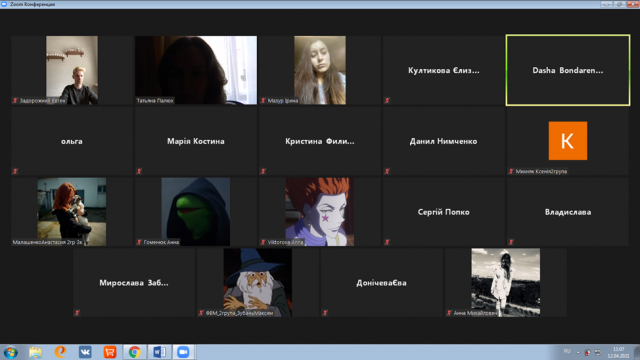Select Задорожний Євген's video thumbnail
The image size is (640, 360).
pos(72,70)
